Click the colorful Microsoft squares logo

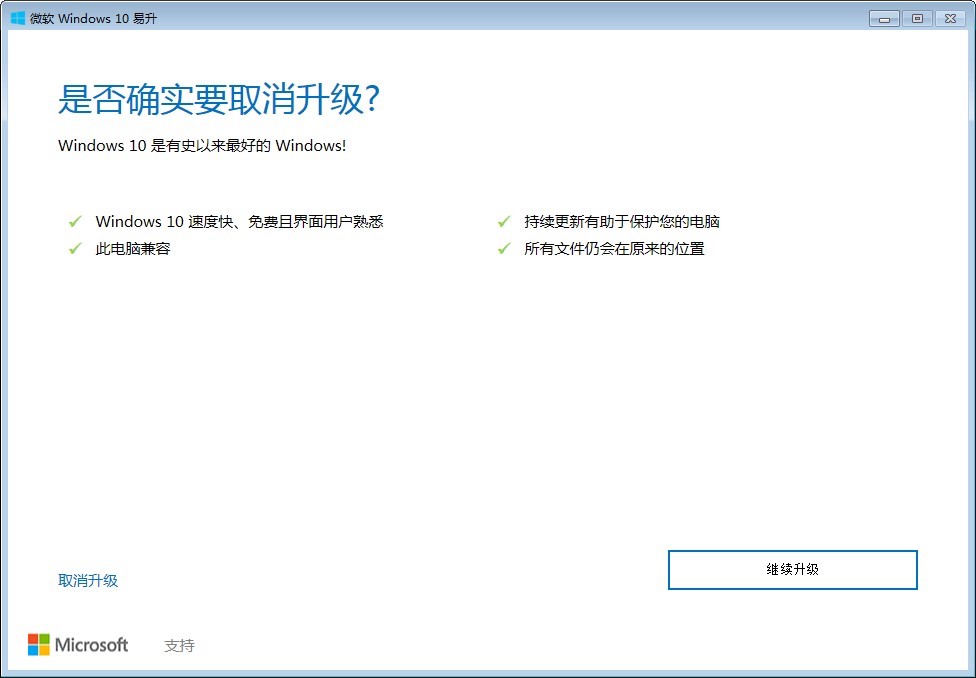click(40, 644)
